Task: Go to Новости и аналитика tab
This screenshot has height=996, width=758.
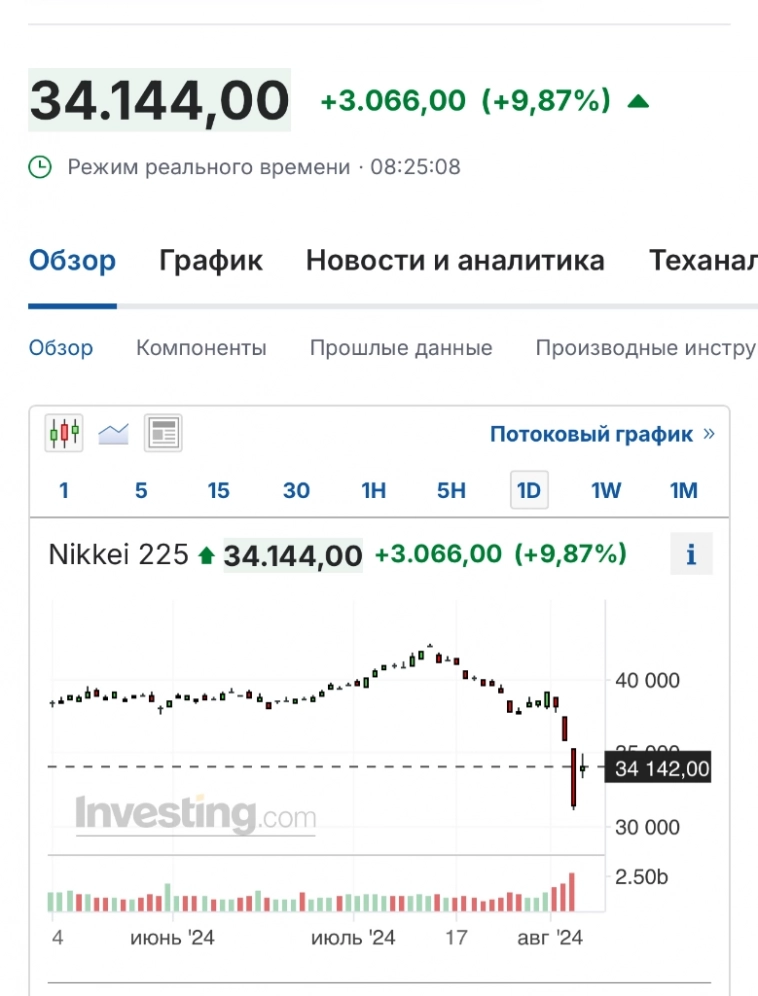Action: coord(455,261)
